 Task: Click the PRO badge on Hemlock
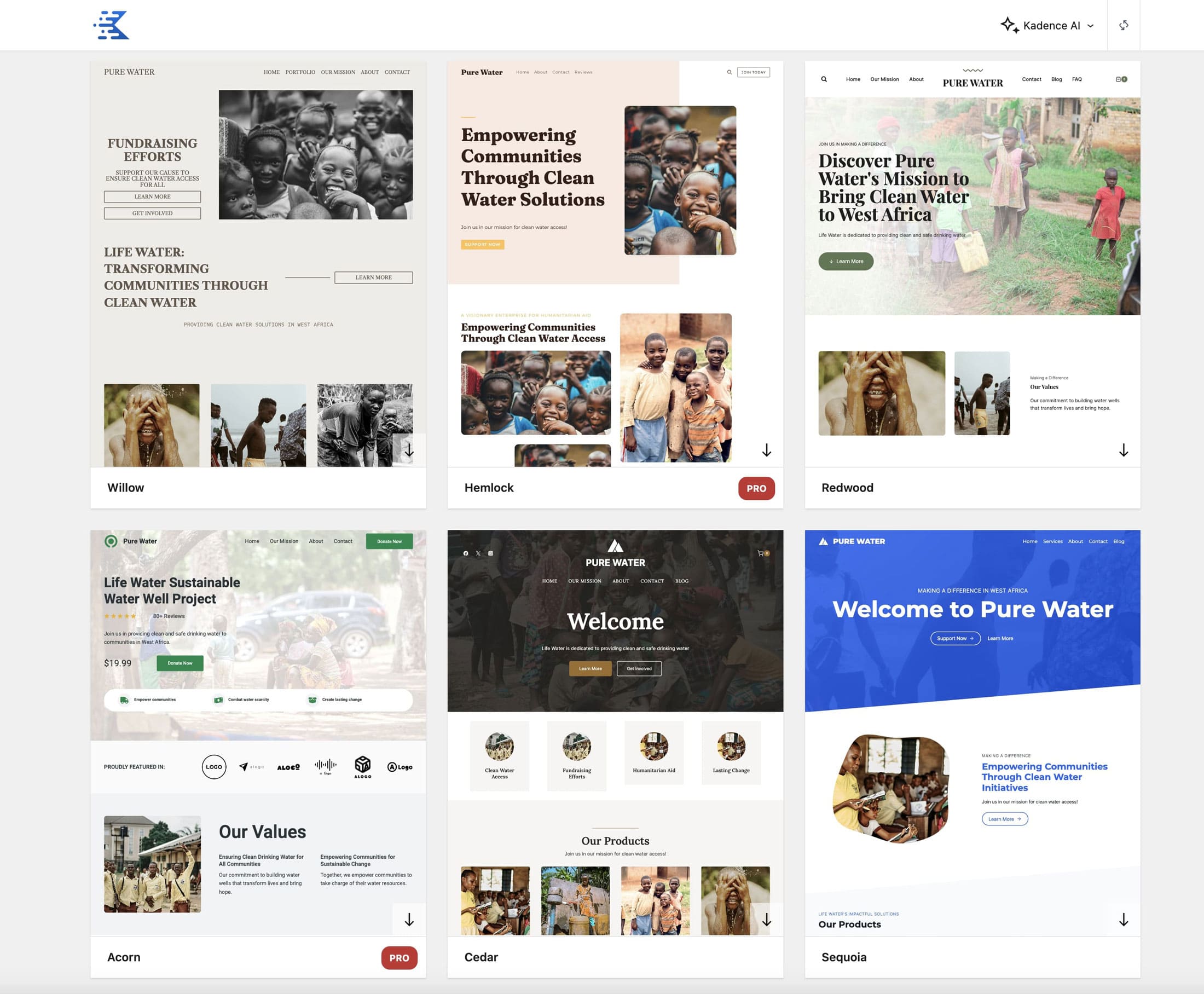[756, 488]
